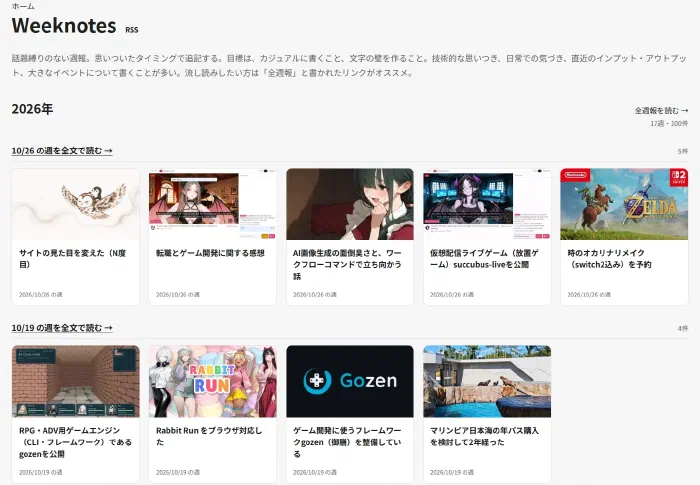This screenshot has width=700, height=485.
Task: Open the マリンピア日本海の年パス article title
Action: [x=484, y=436]
